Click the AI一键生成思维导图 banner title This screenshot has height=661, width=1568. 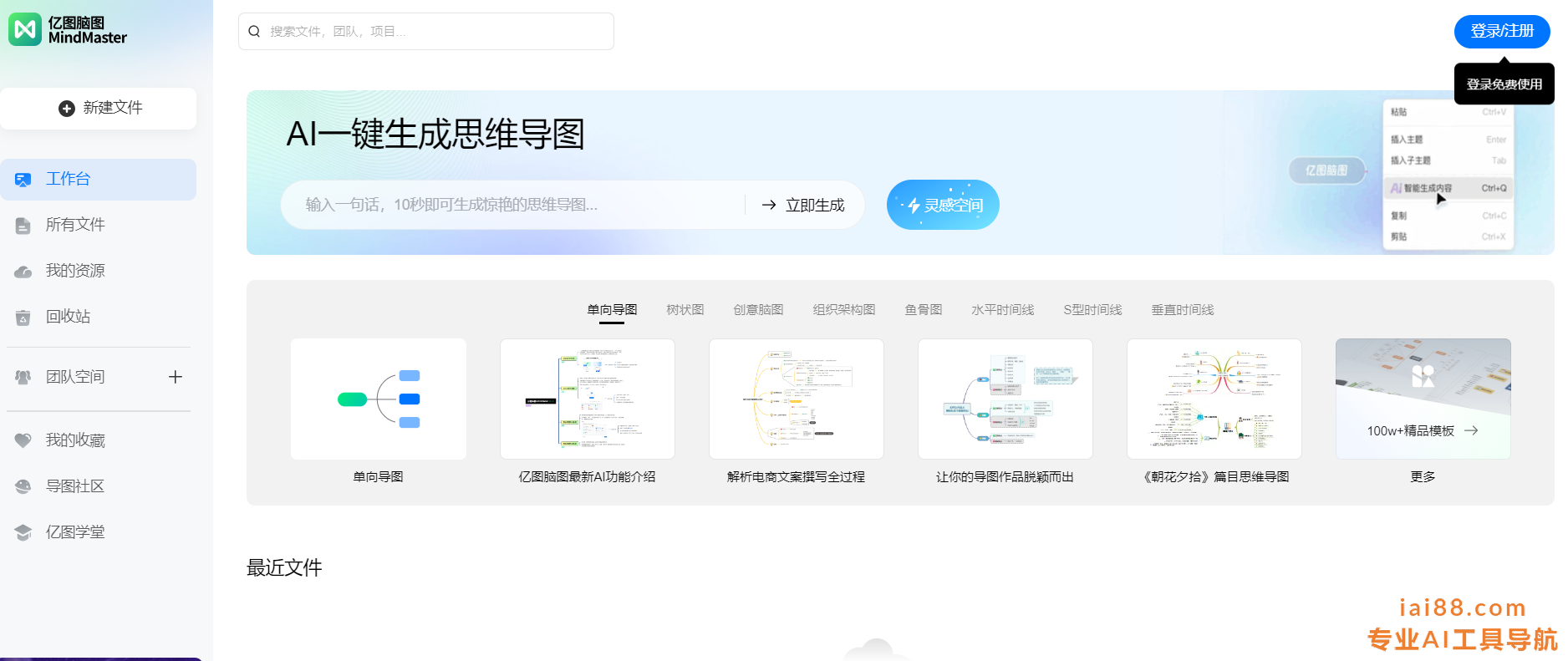[x=435, y=135]
